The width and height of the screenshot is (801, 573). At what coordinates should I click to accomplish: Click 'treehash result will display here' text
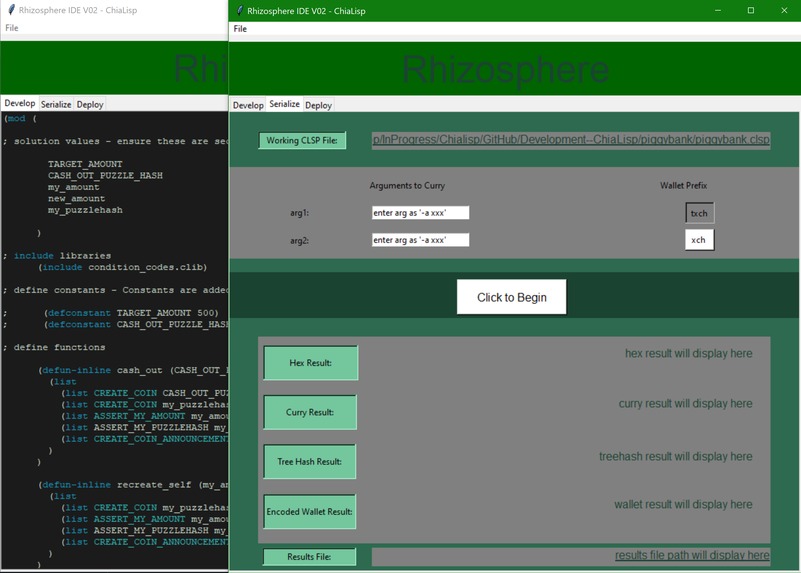[x=675, y=457]
